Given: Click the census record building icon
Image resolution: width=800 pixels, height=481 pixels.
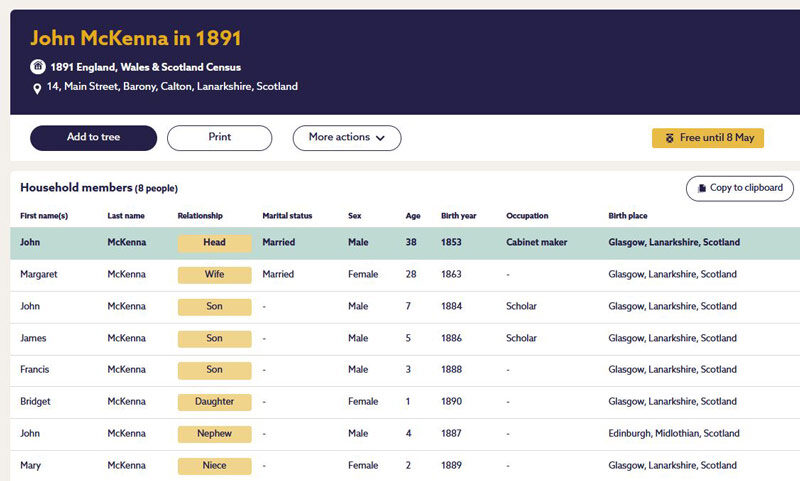Looking at the screenshot, I should click(x=38, y=67).
